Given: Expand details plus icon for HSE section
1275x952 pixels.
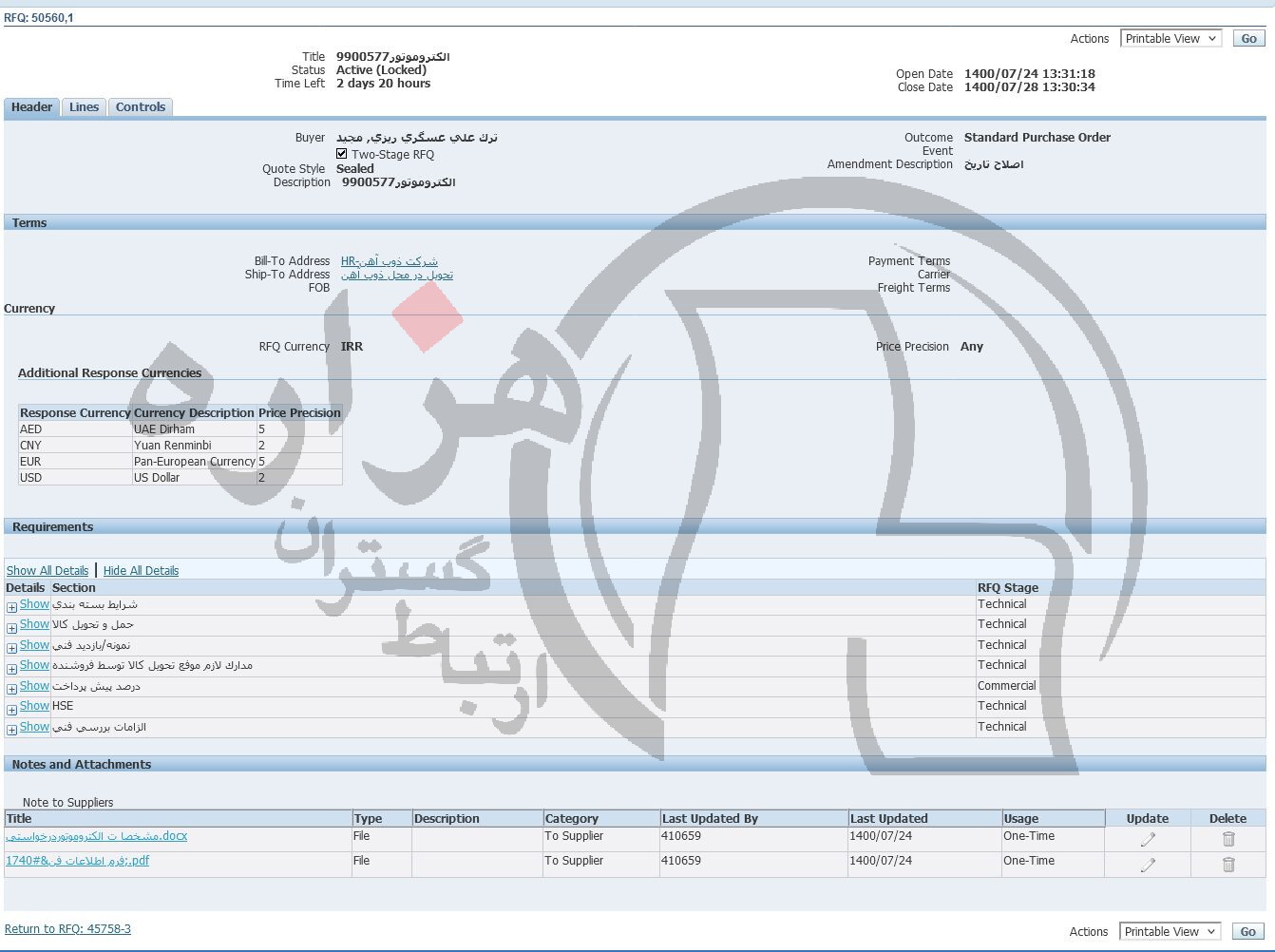Looking at the screenshot, I should 11,710.
